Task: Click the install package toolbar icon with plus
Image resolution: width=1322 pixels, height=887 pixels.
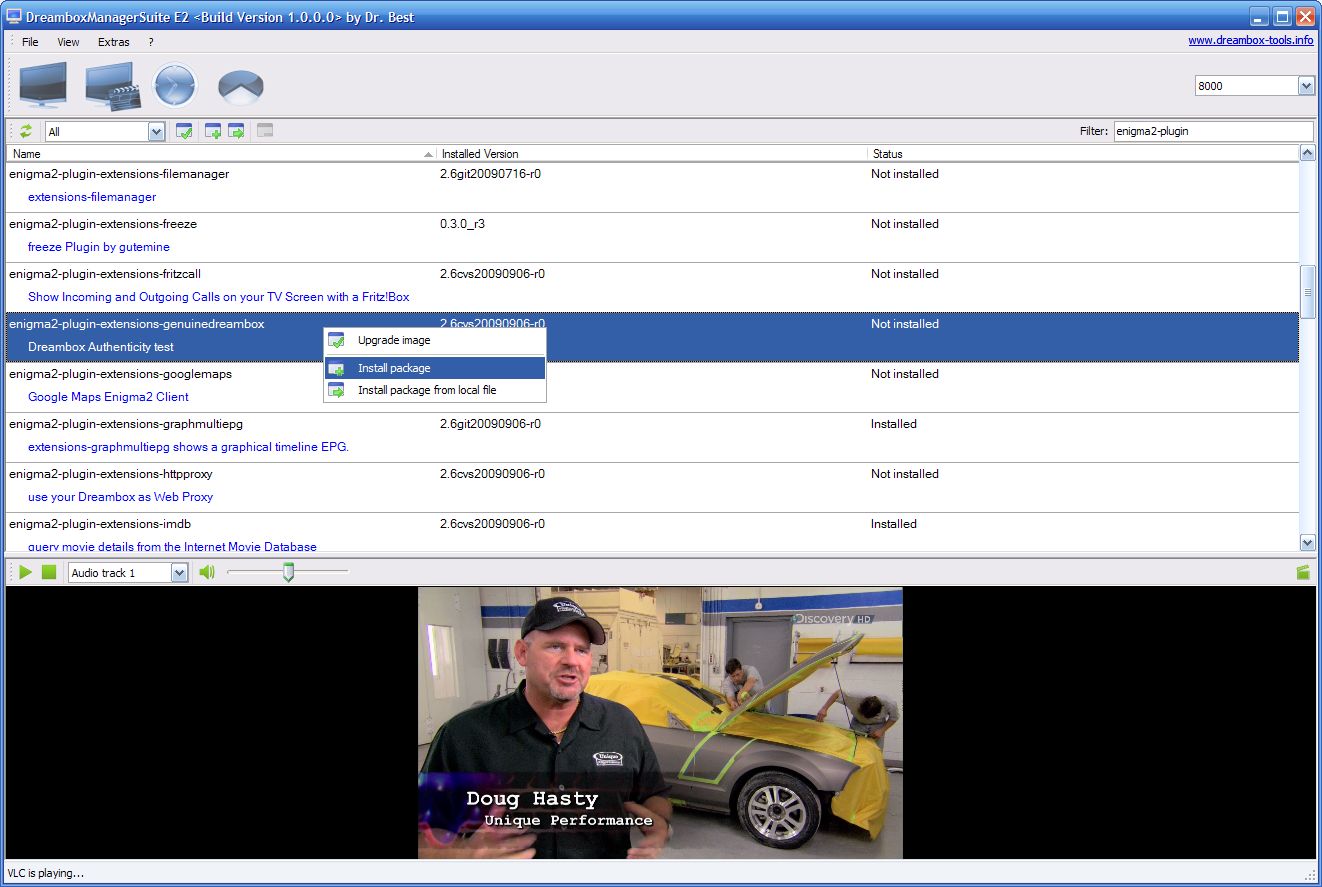Action: click(212, 131)
